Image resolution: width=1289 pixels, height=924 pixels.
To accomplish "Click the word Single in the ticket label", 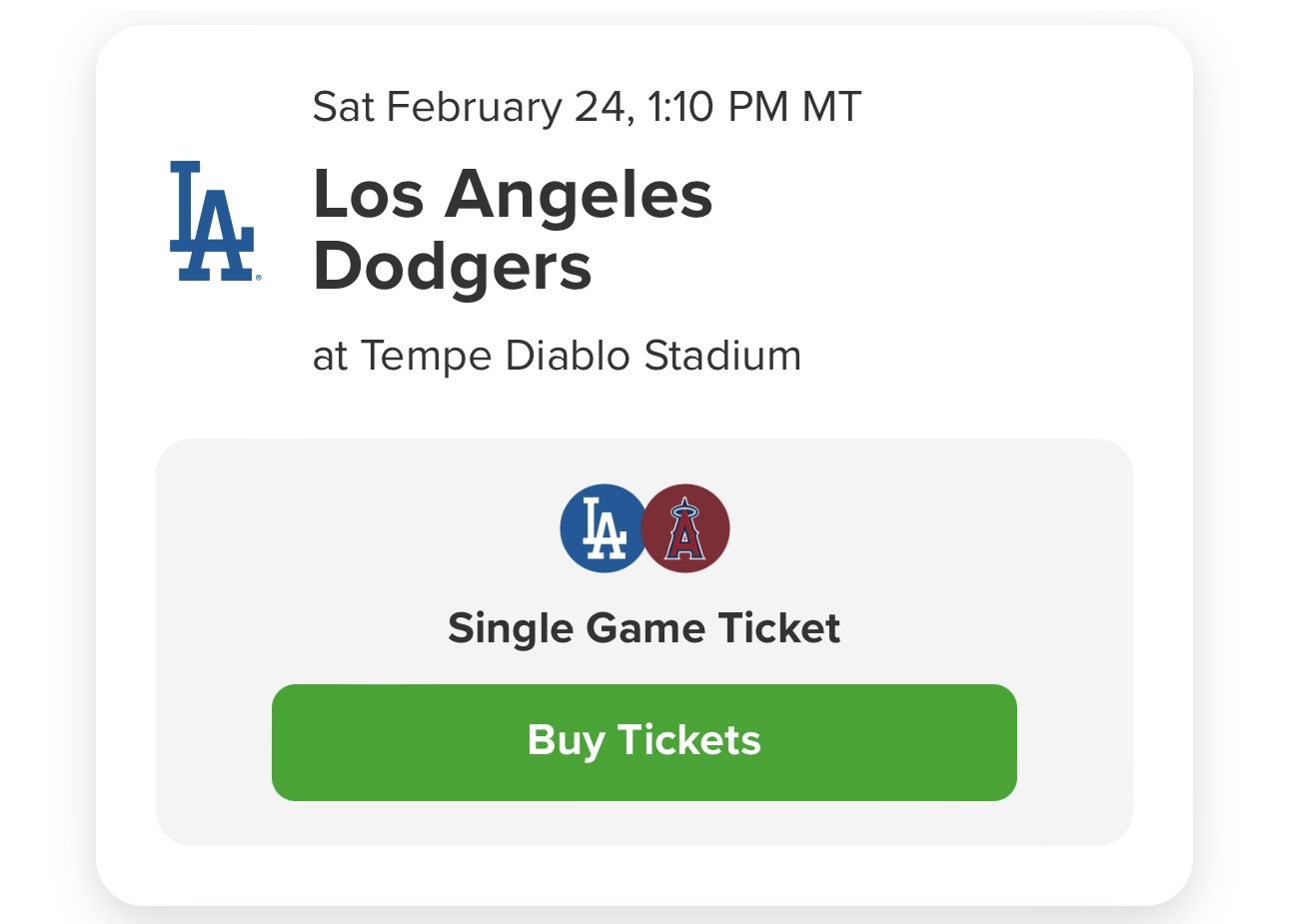I will pos(510,628).
